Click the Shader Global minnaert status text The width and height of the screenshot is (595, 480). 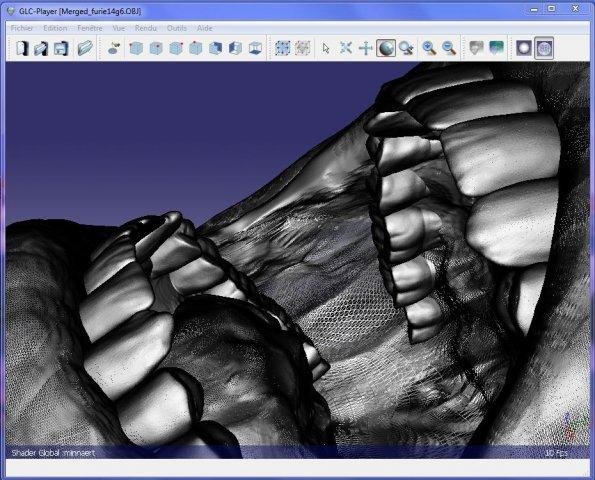click(53, 453)
